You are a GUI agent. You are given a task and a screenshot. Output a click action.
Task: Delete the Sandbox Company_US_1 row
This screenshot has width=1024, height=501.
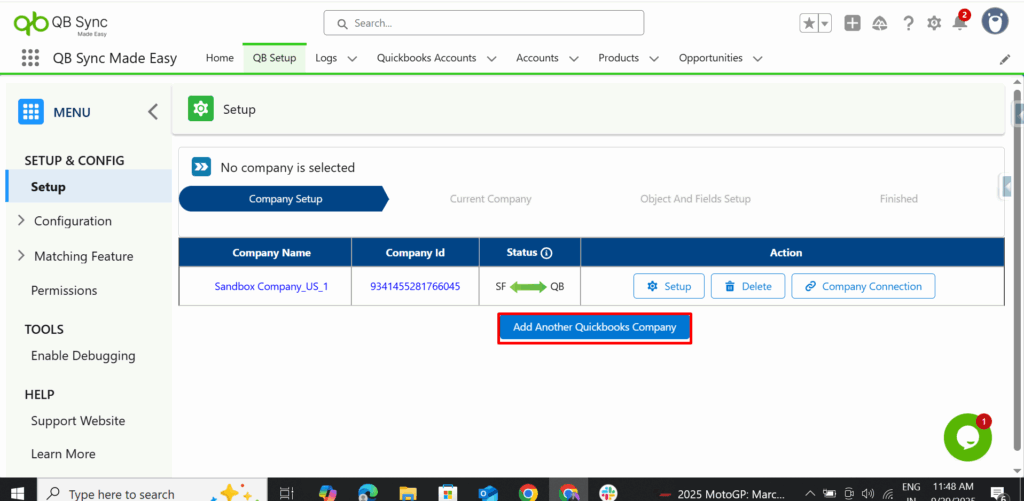tap(748, 286)
